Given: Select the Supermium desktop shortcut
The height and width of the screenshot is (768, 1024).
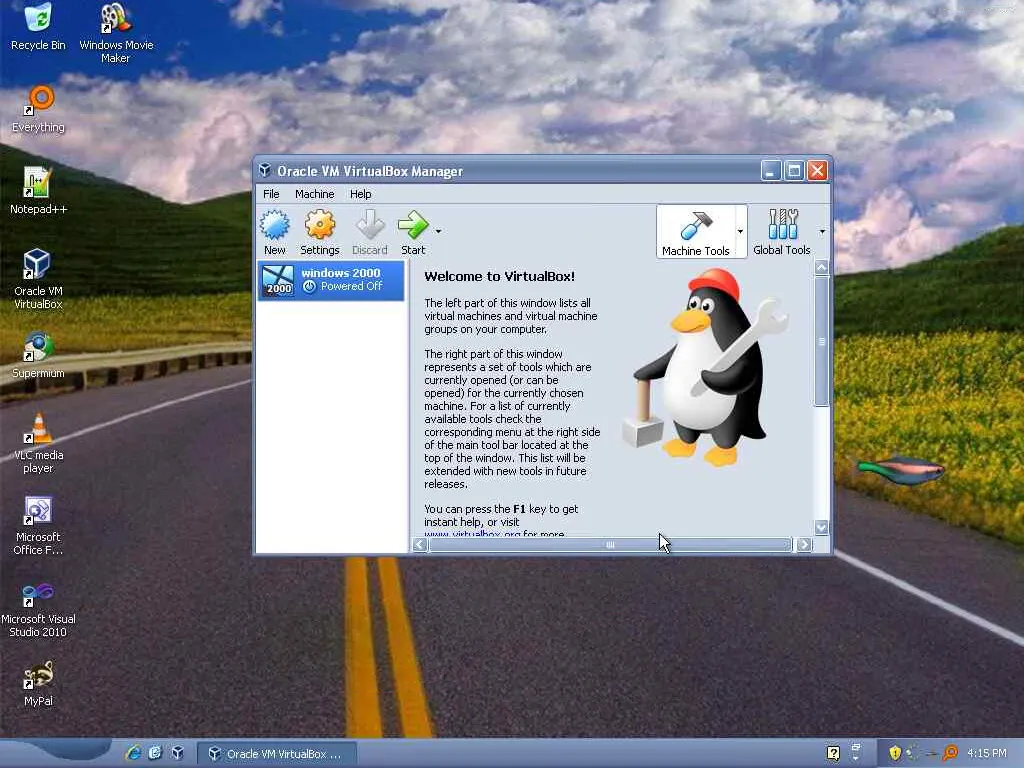Looking at the screenshot, I should pyautogui.click(x=38, y=355).
